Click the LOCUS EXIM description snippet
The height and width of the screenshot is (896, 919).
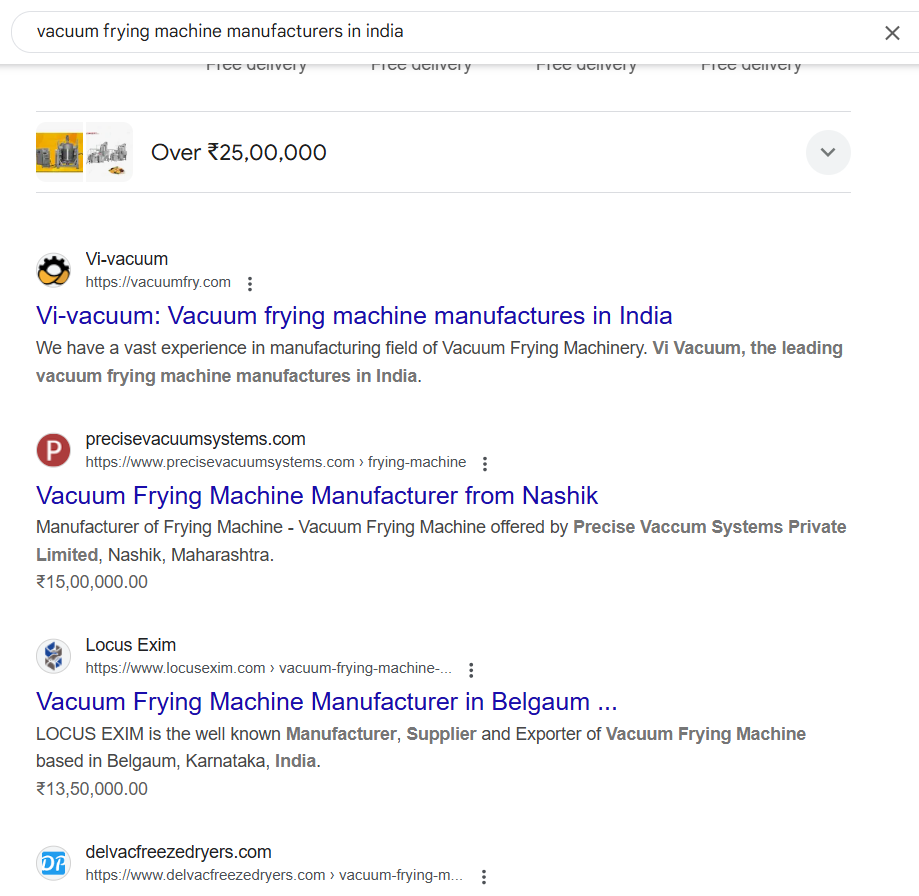pyautogui.click(x=421, y=747)
